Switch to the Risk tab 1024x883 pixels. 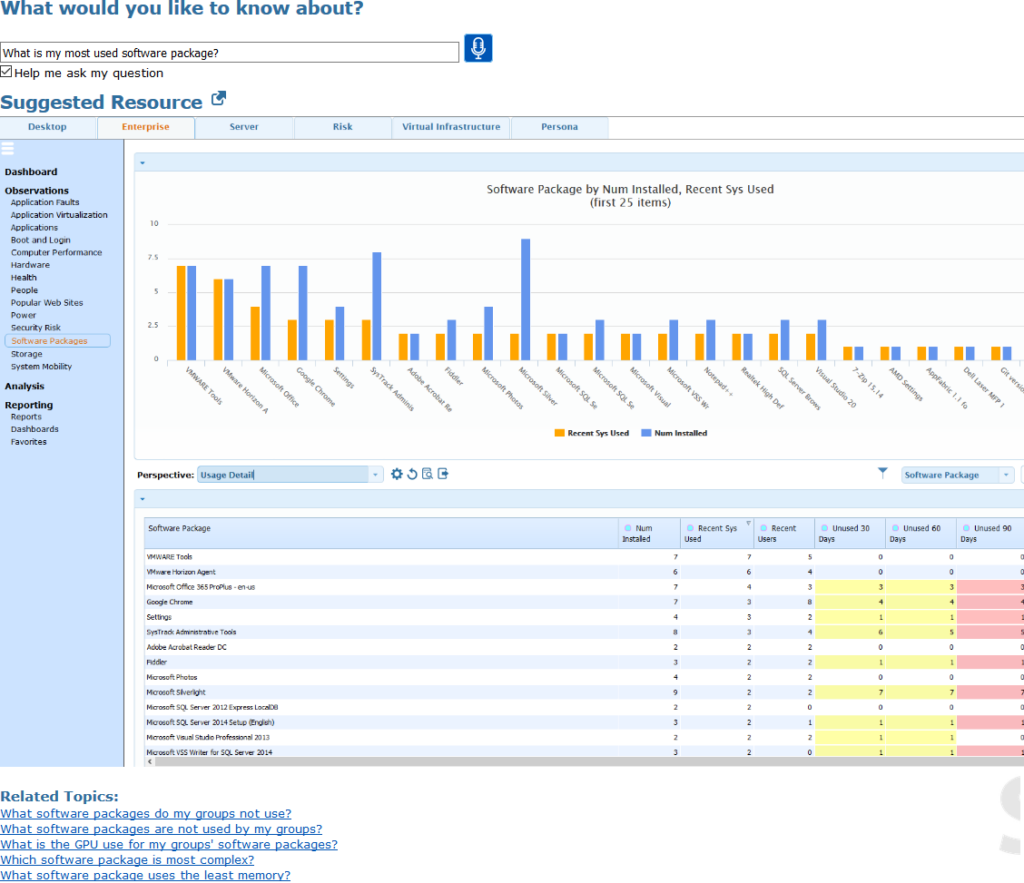click(x=342, y=127)
